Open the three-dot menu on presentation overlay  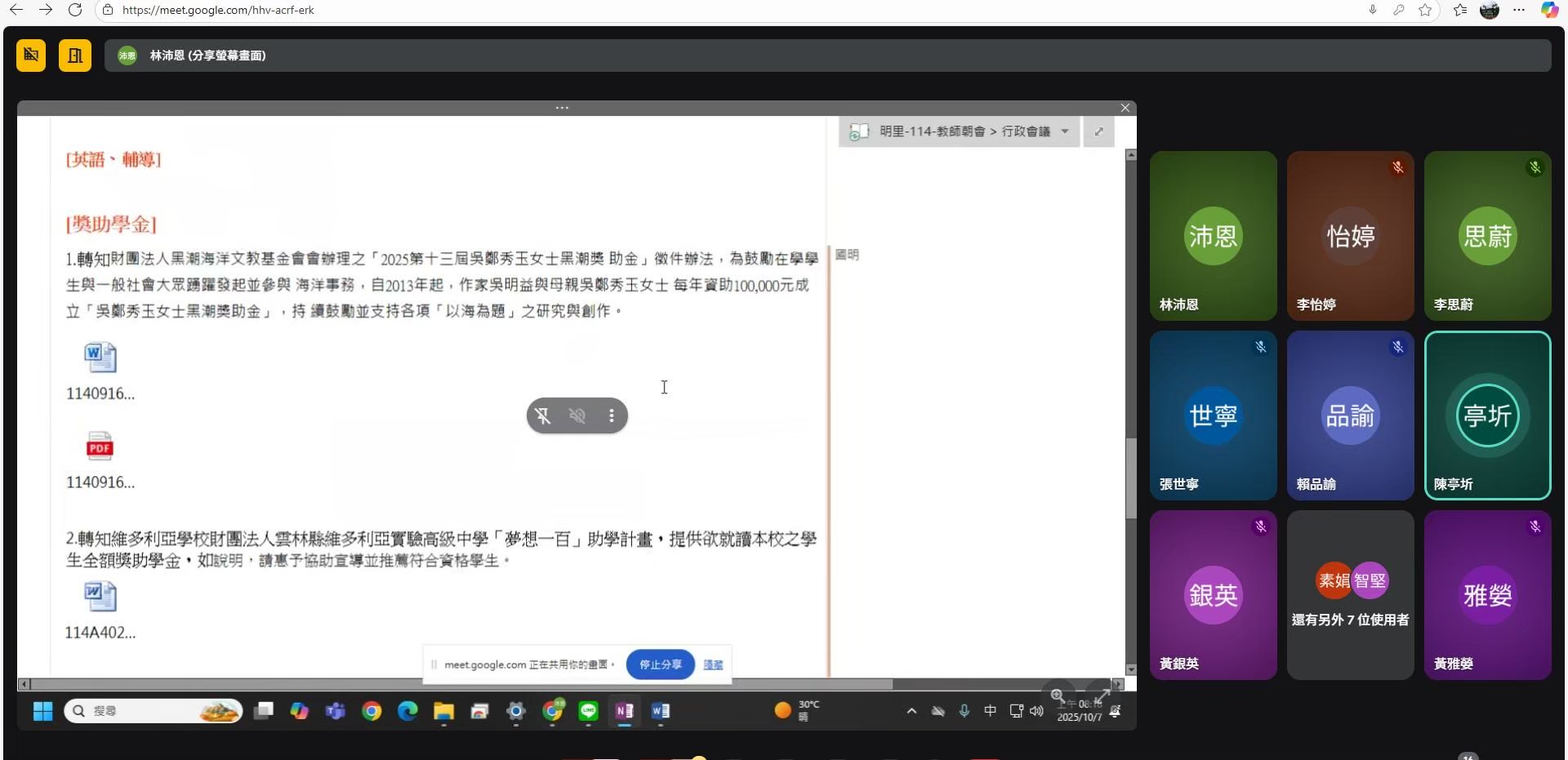tap(612, 416)
